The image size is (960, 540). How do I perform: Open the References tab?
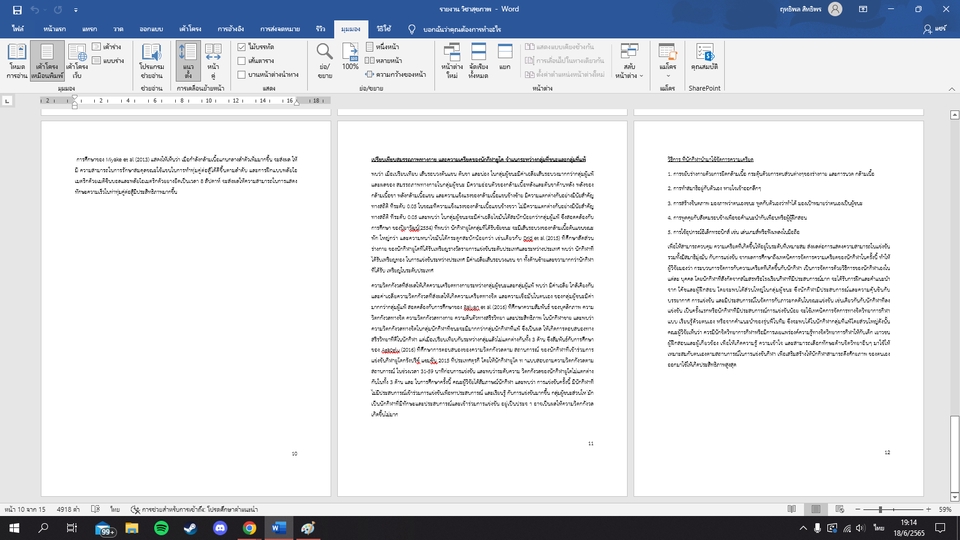click(231, 29)
